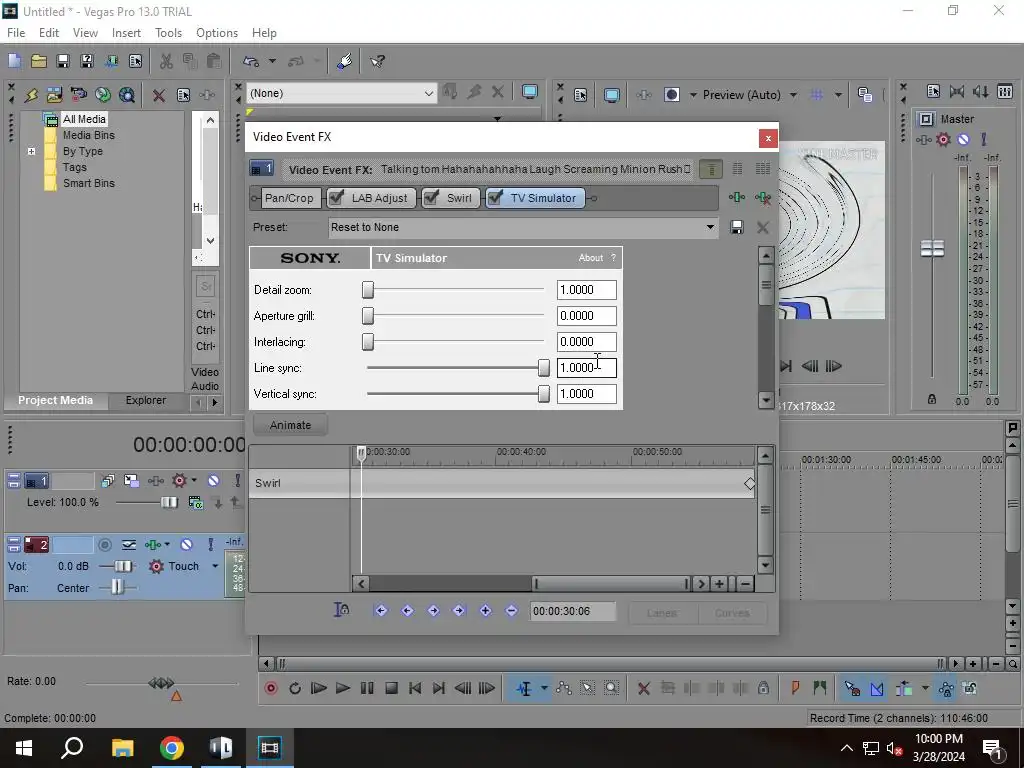Image resolution: width=1024 pixels, height=768 pixels.
Task: Expand the By Type tree node
Action: coord(31,152)
